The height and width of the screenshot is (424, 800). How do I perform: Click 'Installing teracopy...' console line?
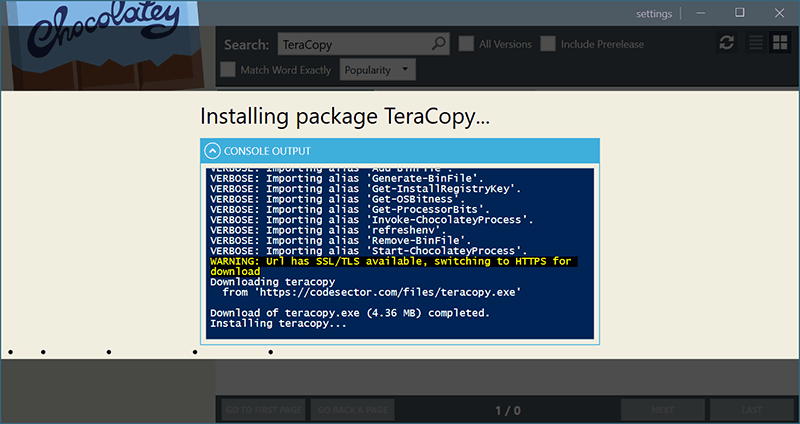[278, 323]
